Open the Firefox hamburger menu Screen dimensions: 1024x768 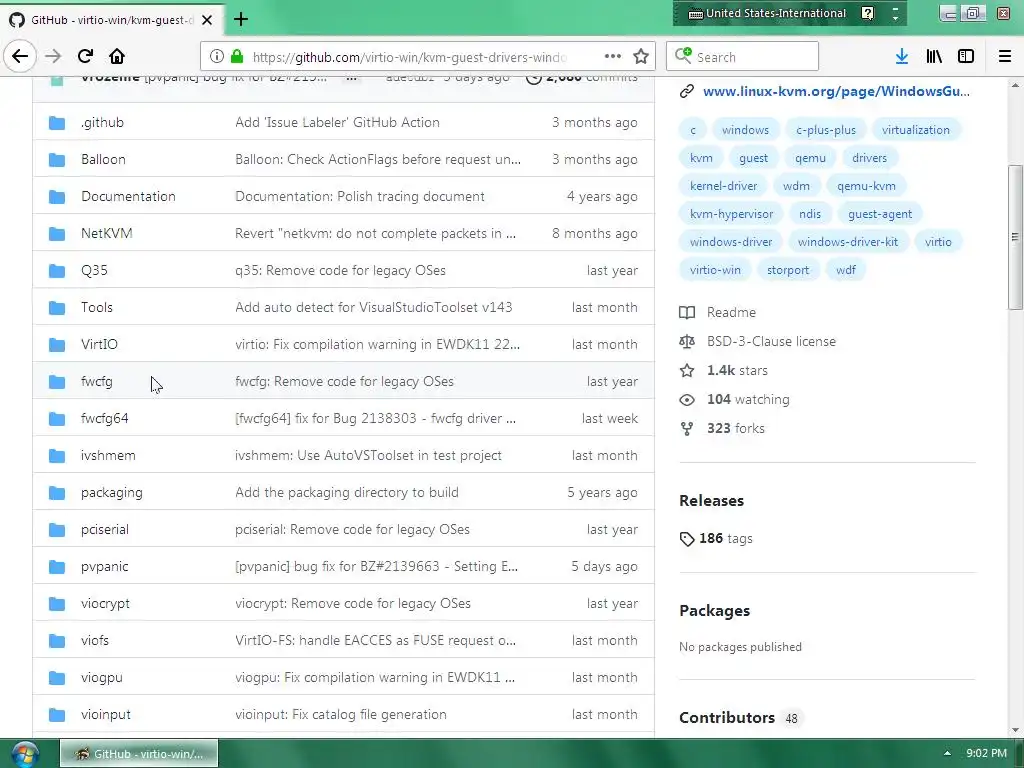click(1005, 56)
